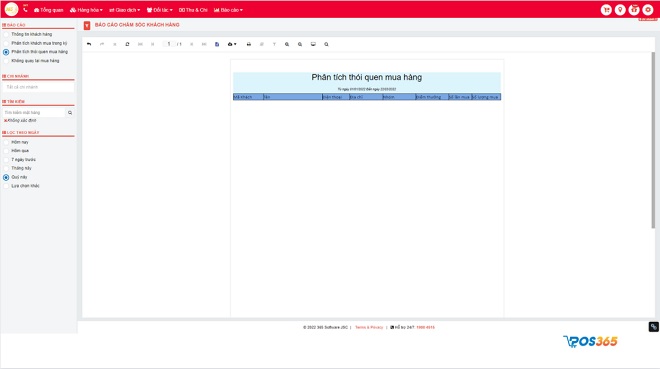Screen dimensions: 660x369
Task: Click the Địa chỉ column header
Action: click(366, 97)
